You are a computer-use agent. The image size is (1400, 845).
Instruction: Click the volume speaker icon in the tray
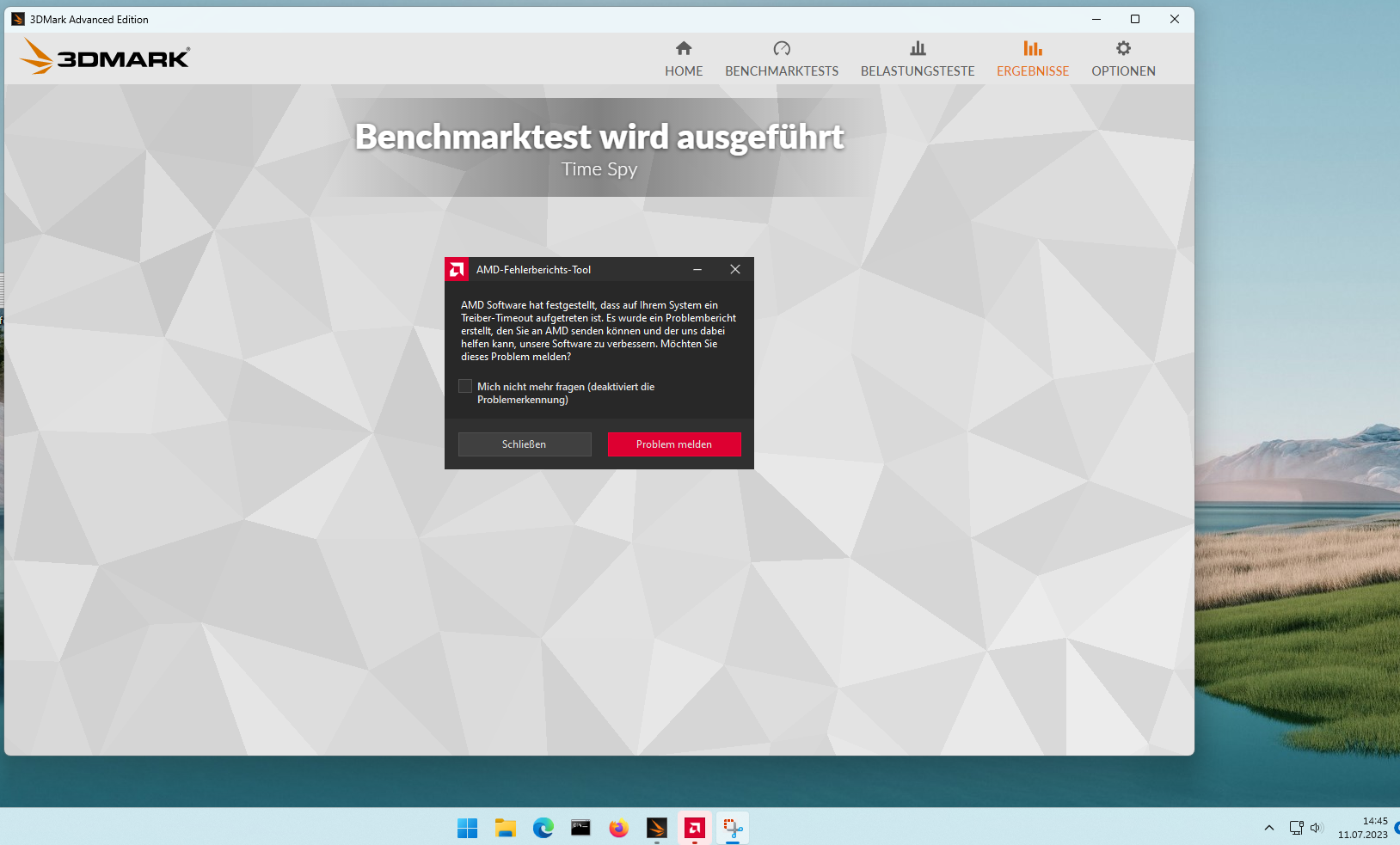1316,828
